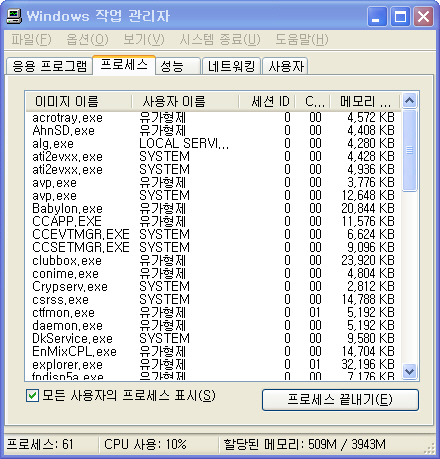Select the Babylon.exe process
The height and width of the screenshot is (459, 440).
(213, 209)
